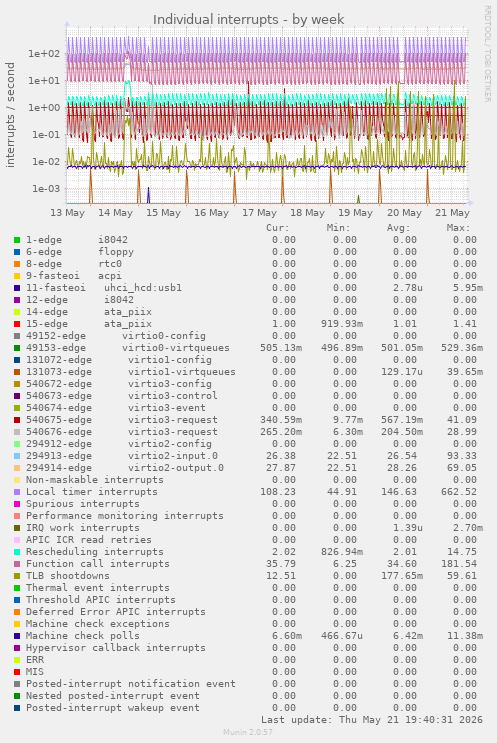
Task: Click the light blue virtio2-input.0 swatch
Action: coord(17,456)
